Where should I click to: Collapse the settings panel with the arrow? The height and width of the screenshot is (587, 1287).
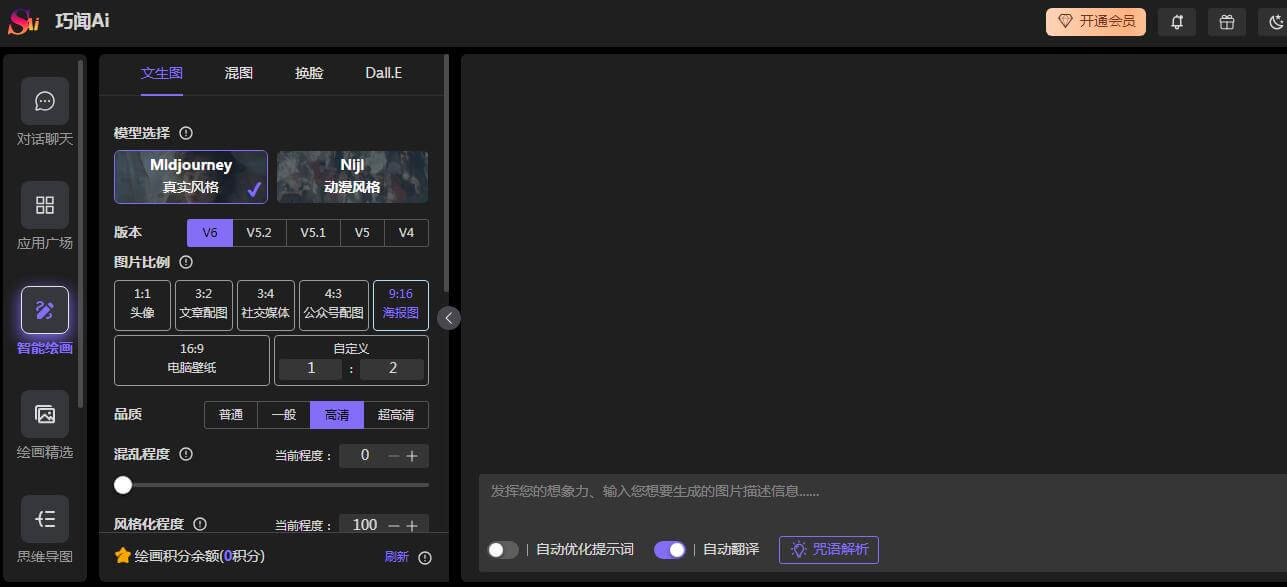(x=449, y=318)
